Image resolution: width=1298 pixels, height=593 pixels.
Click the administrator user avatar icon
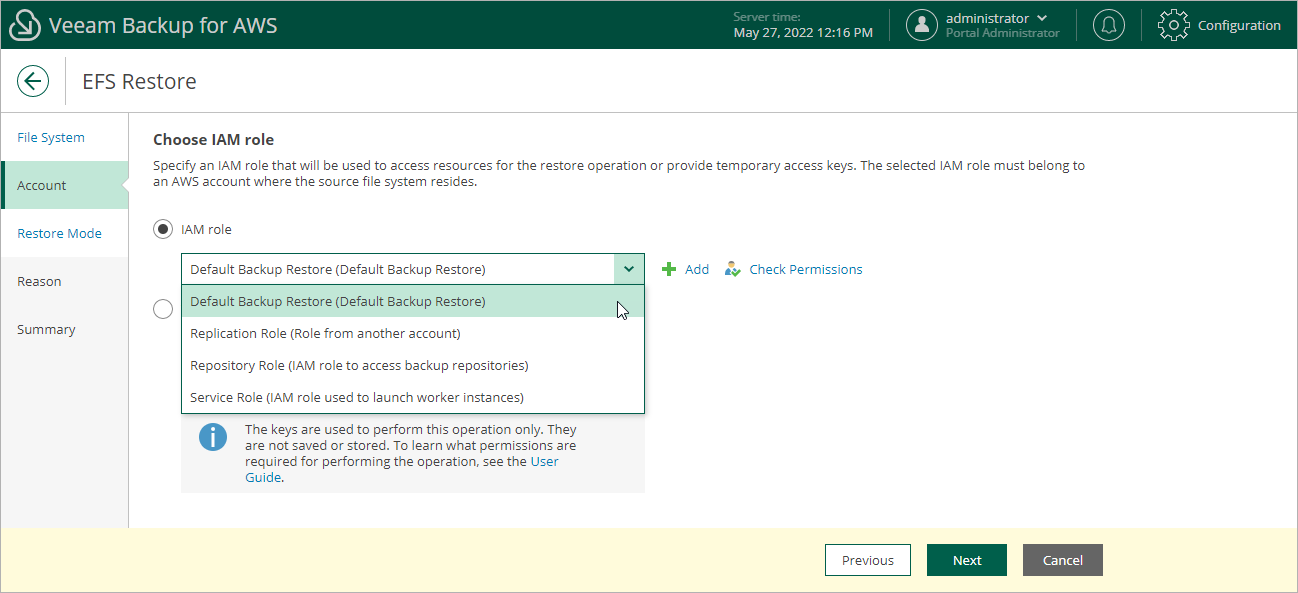(x=921, y=25)
